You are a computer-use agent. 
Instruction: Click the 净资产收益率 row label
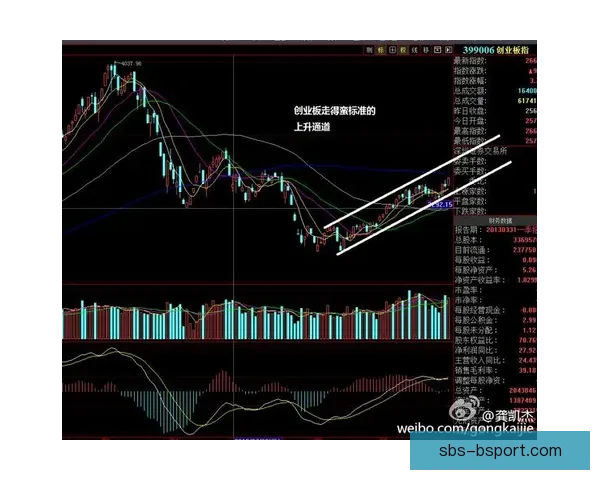(x=479, y=280)
